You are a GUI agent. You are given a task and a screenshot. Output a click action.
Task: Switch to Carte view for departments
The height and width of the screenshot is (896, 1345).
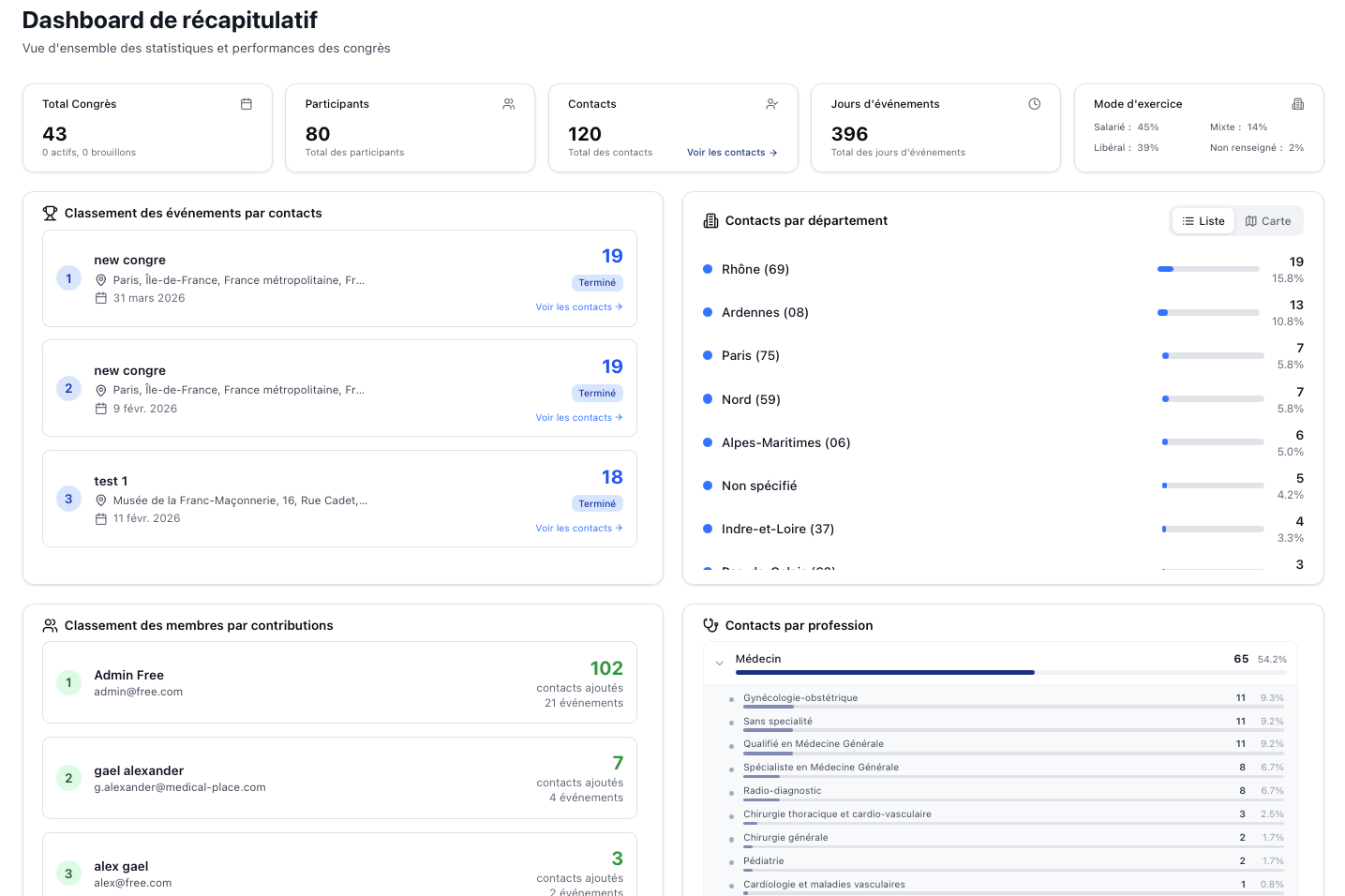coord(1268,221)
